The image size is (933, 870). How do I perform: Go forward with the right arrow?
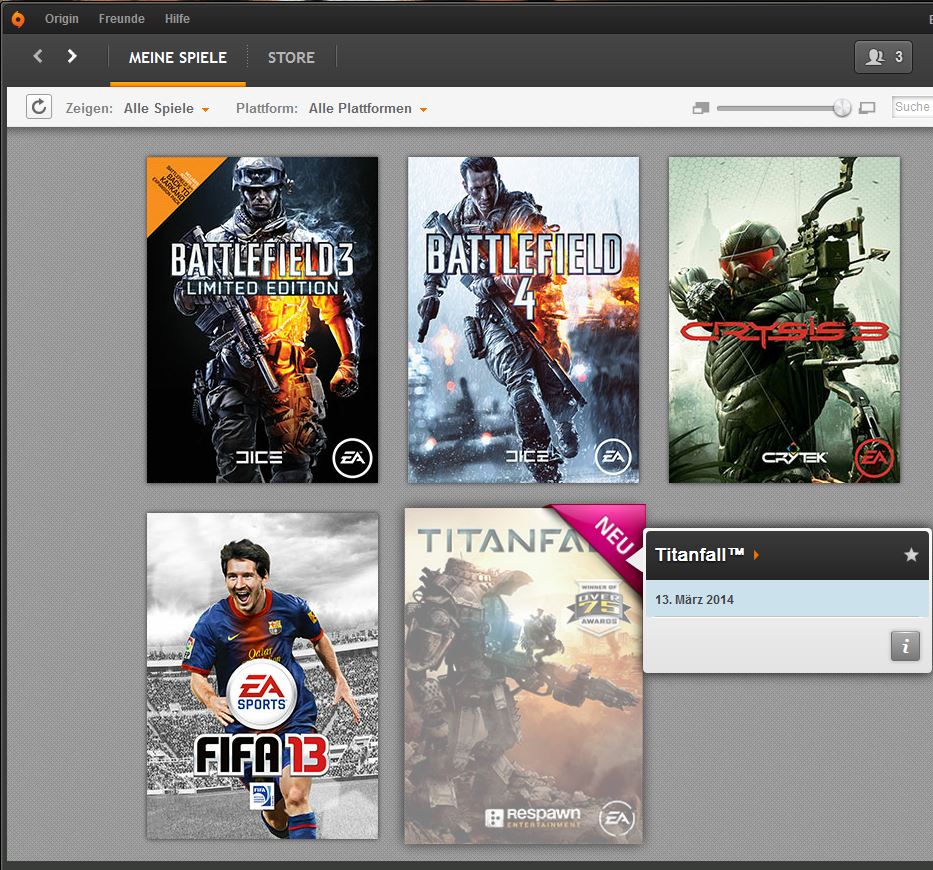click(72, 56)
